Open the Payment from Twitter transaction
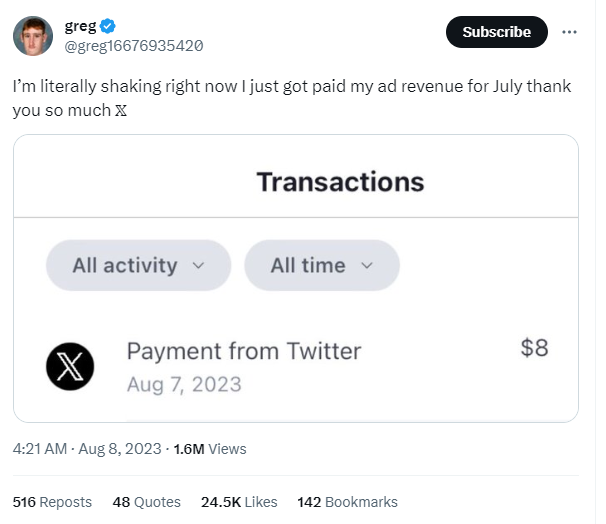Screen dimensions: 606x524 click(243, 351)
